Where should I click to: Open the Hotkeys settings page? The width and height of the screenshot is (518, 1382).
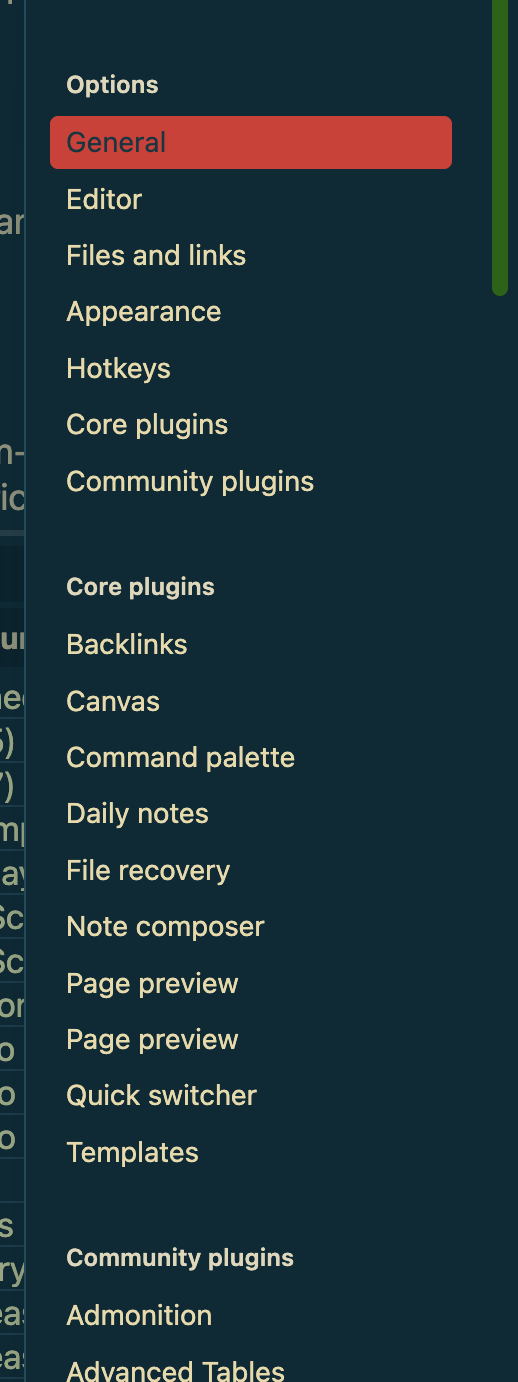click(x=251, y=368)
